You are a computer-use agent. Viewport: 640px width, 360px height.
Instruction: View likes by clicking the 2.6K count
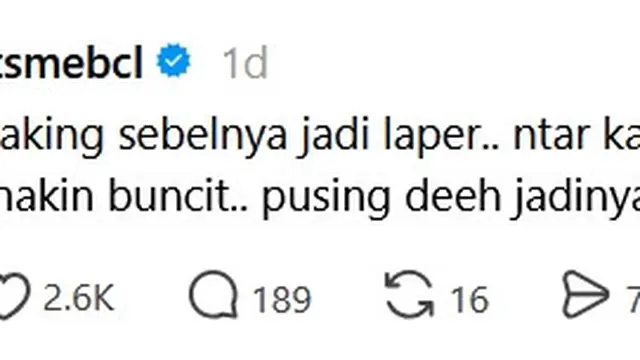point(78,298)
